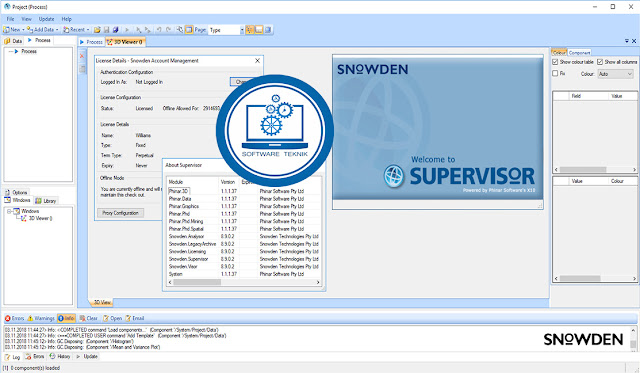The height and width of the screenshot is (373, 640).
Task: Click the scroll right arrow in About Supervisor
Action: [x=318, y=282]
